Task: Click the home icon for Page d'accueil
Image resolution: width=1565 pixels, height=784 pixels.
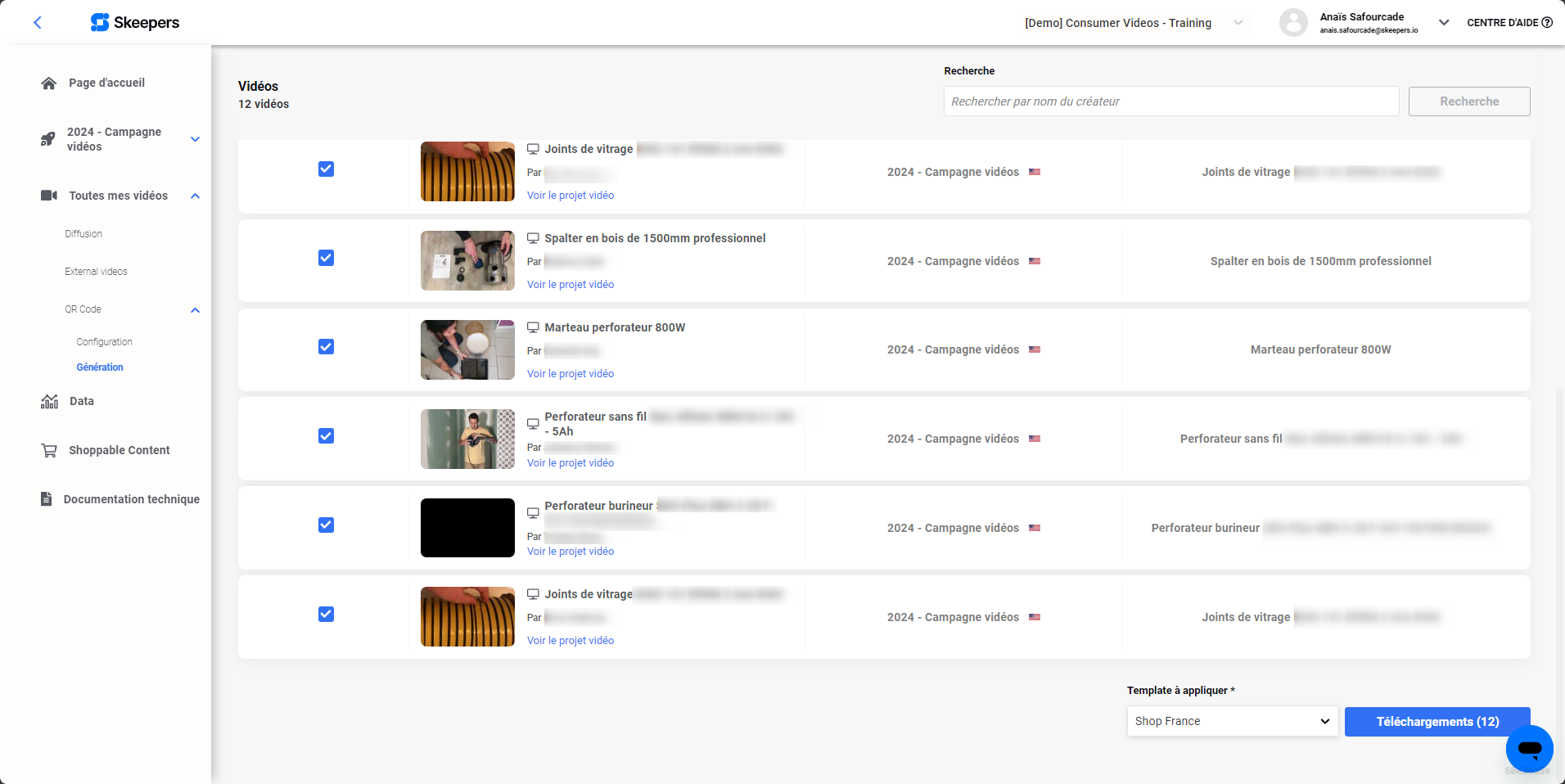Action: [49, 83]
